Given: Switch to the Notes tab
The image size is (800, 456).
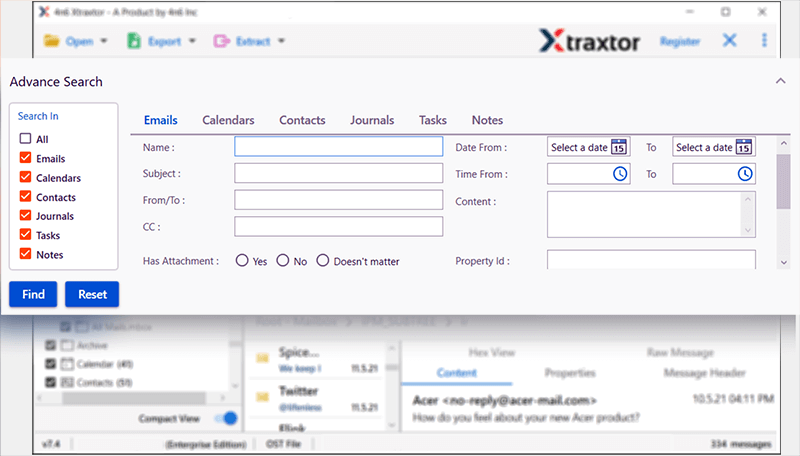Looking at the screenshot, I should 487,120.
